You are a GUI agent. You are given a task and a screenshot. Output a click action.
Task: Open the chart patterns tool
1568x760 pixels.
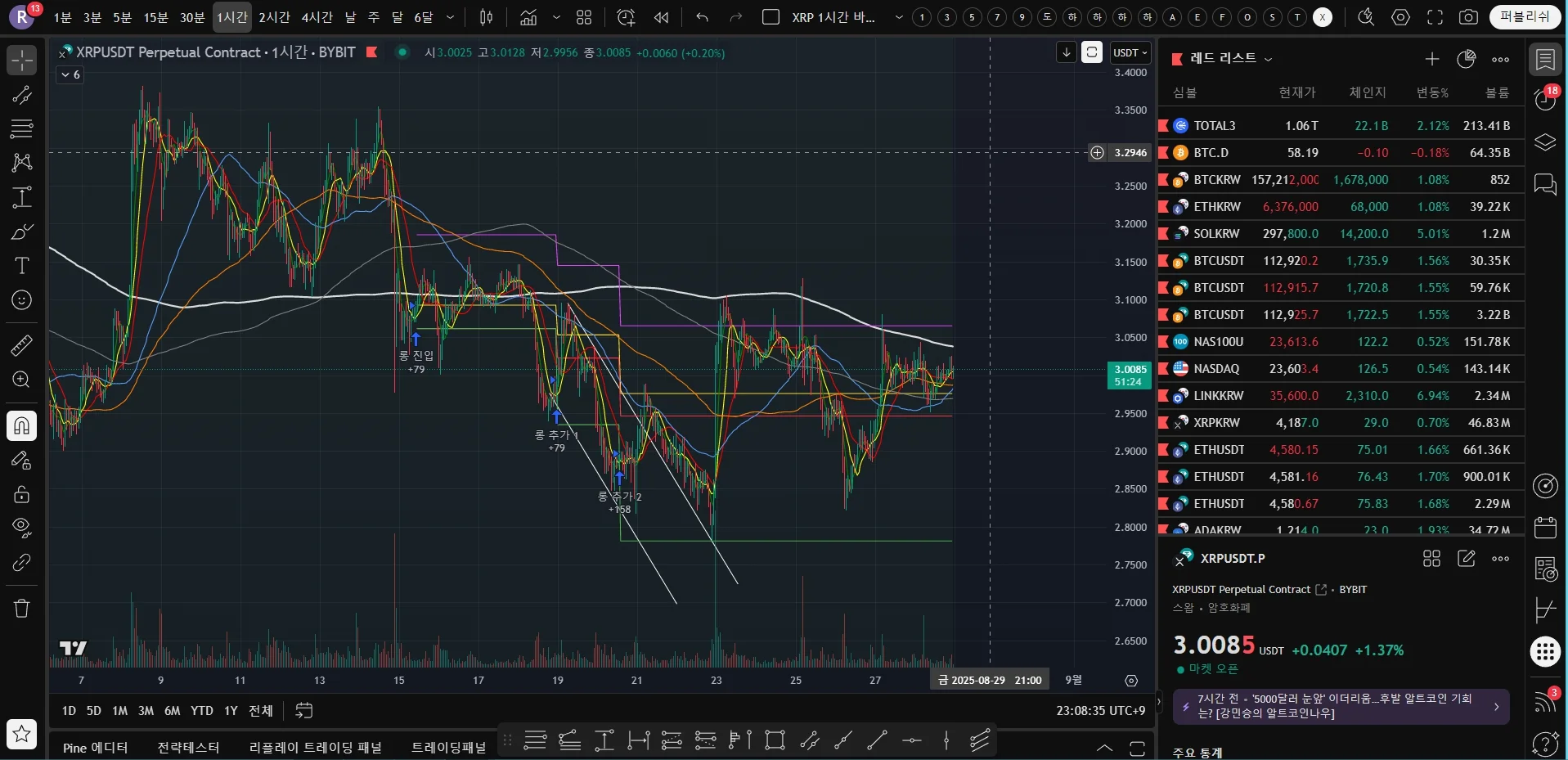click(22, 162)
